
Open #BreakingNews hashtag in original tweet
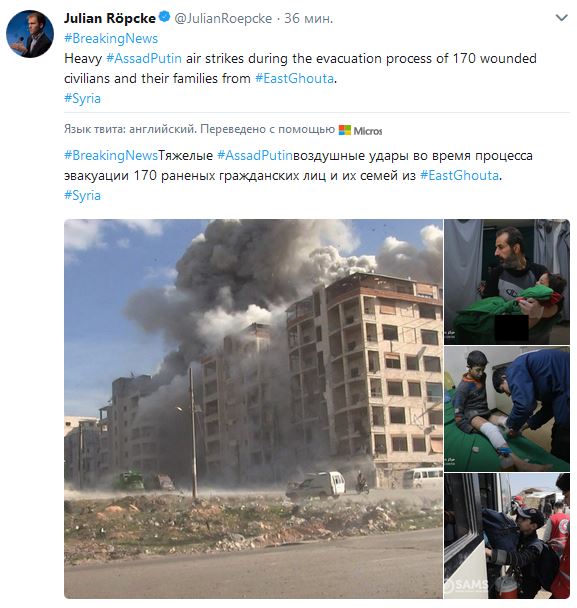(111, 38)
